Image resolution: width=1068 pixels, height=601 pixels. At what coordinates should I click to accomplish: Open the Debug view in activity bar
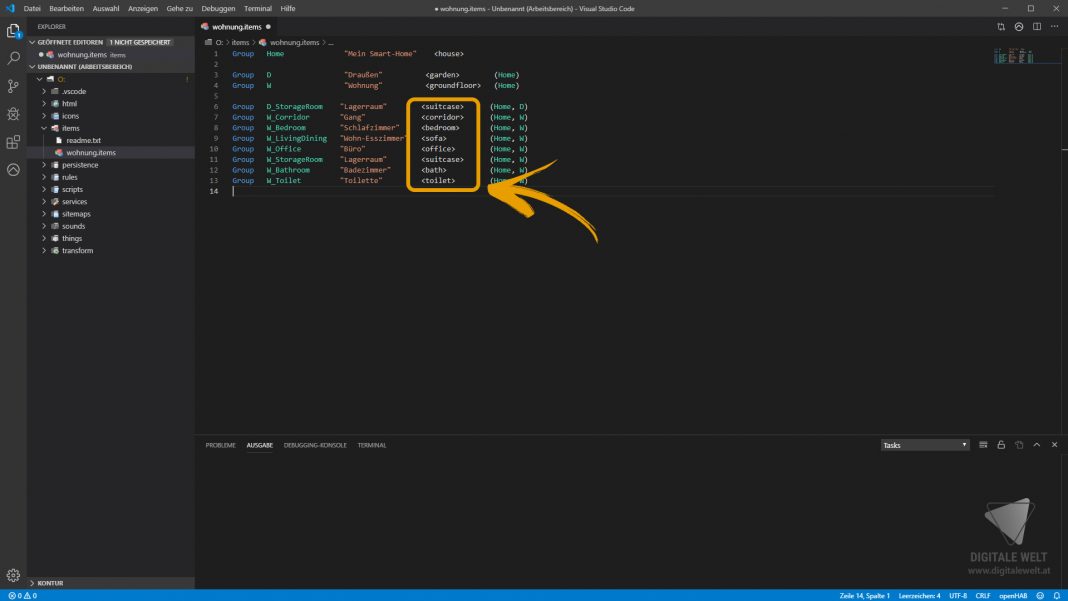click(13, 115)
